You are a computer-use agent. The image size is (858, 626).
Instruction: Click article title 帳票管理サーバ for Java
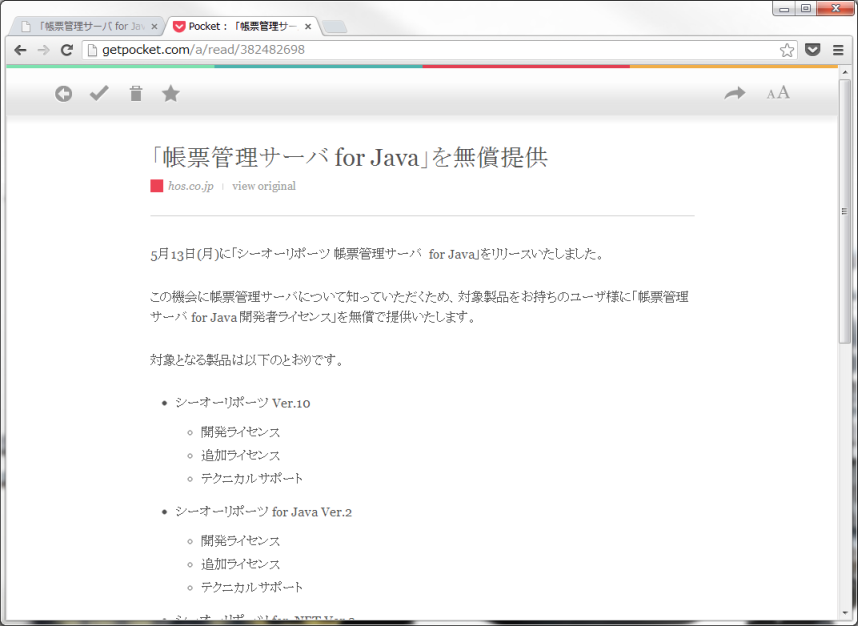click(349, 157)
